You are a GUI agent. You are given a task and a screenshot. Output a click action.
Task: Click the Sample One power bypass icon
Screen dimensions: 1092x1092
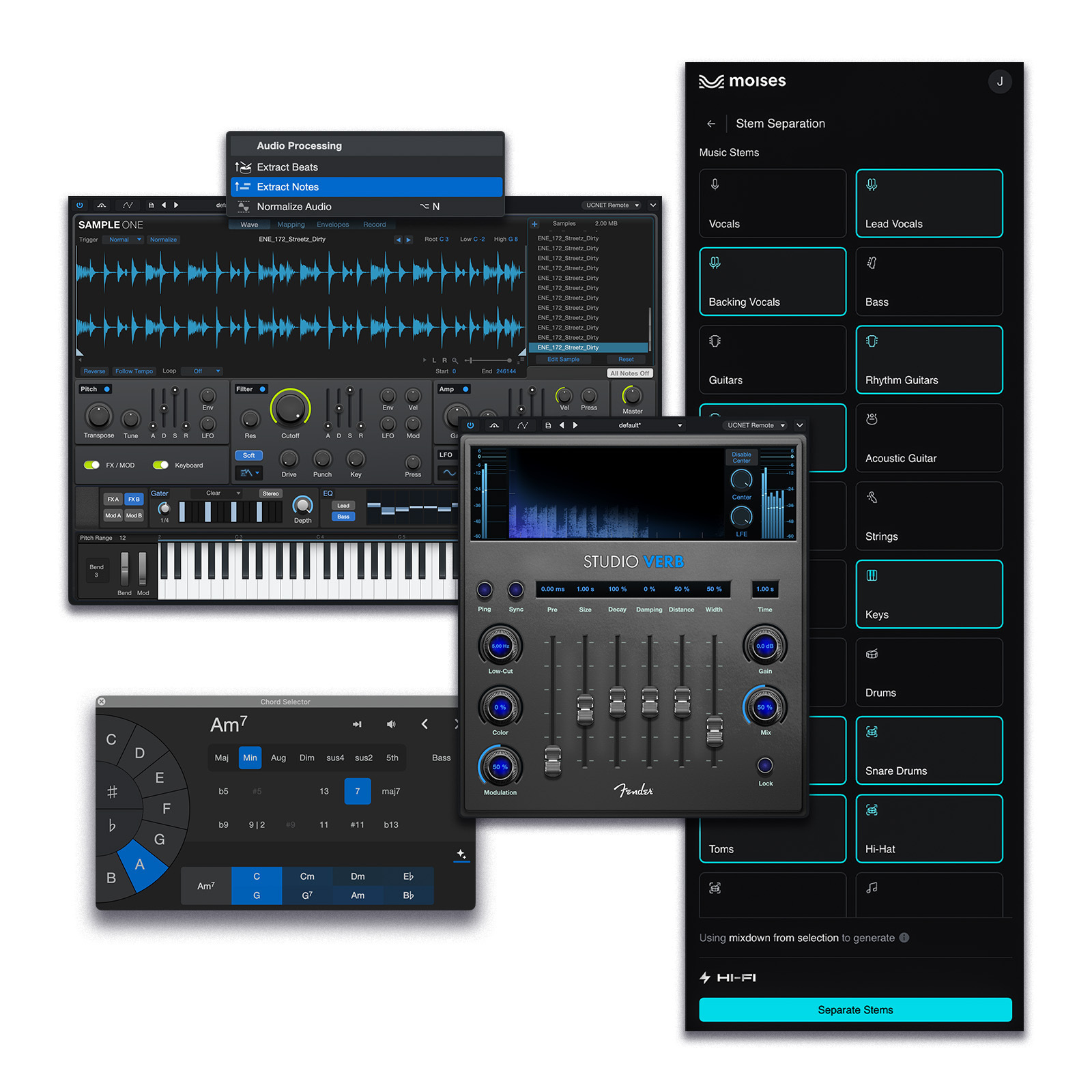(80, 205)
